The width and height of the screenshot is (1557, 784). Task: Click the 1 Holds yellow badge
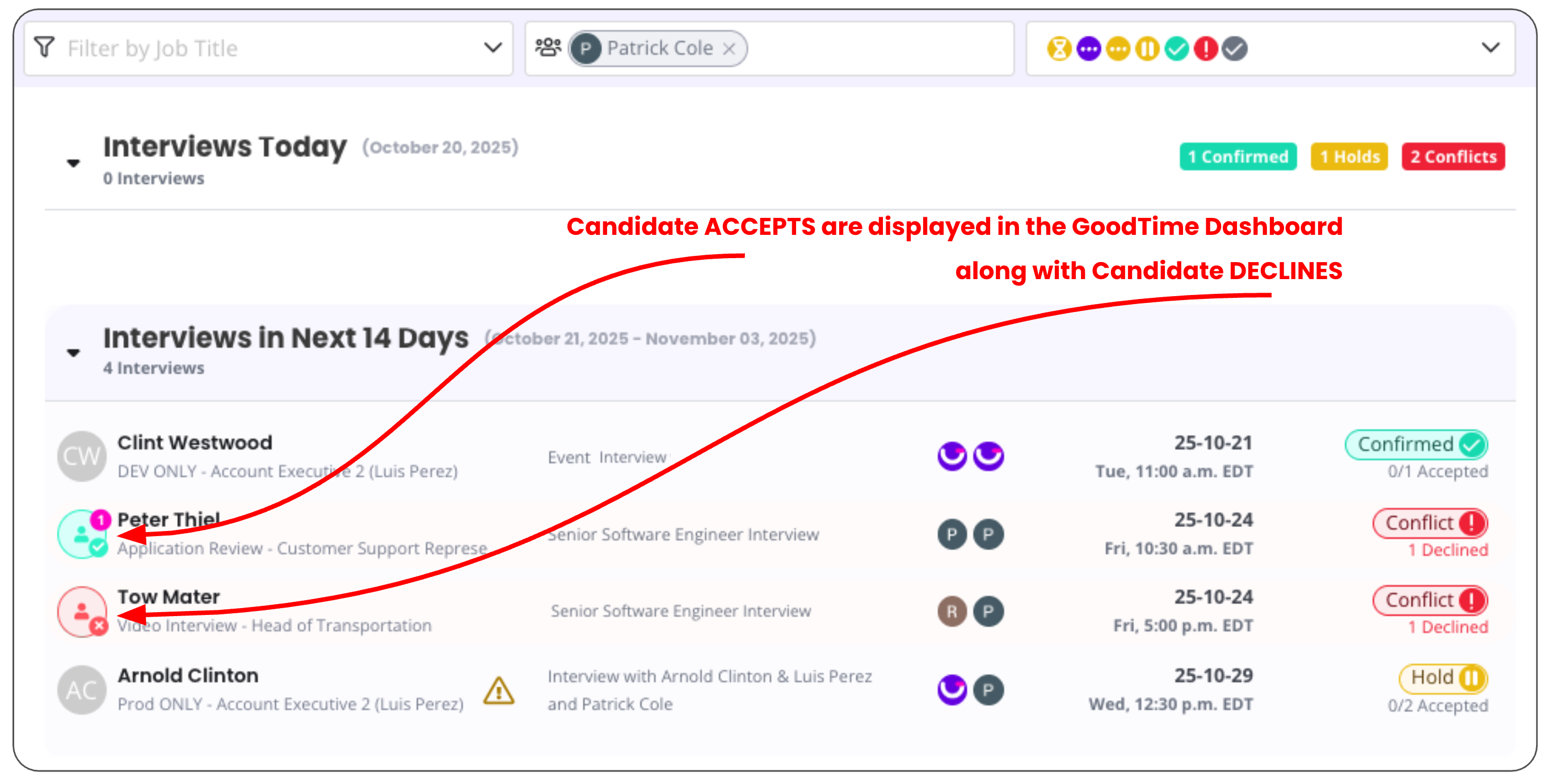[x=1348, y=157]
